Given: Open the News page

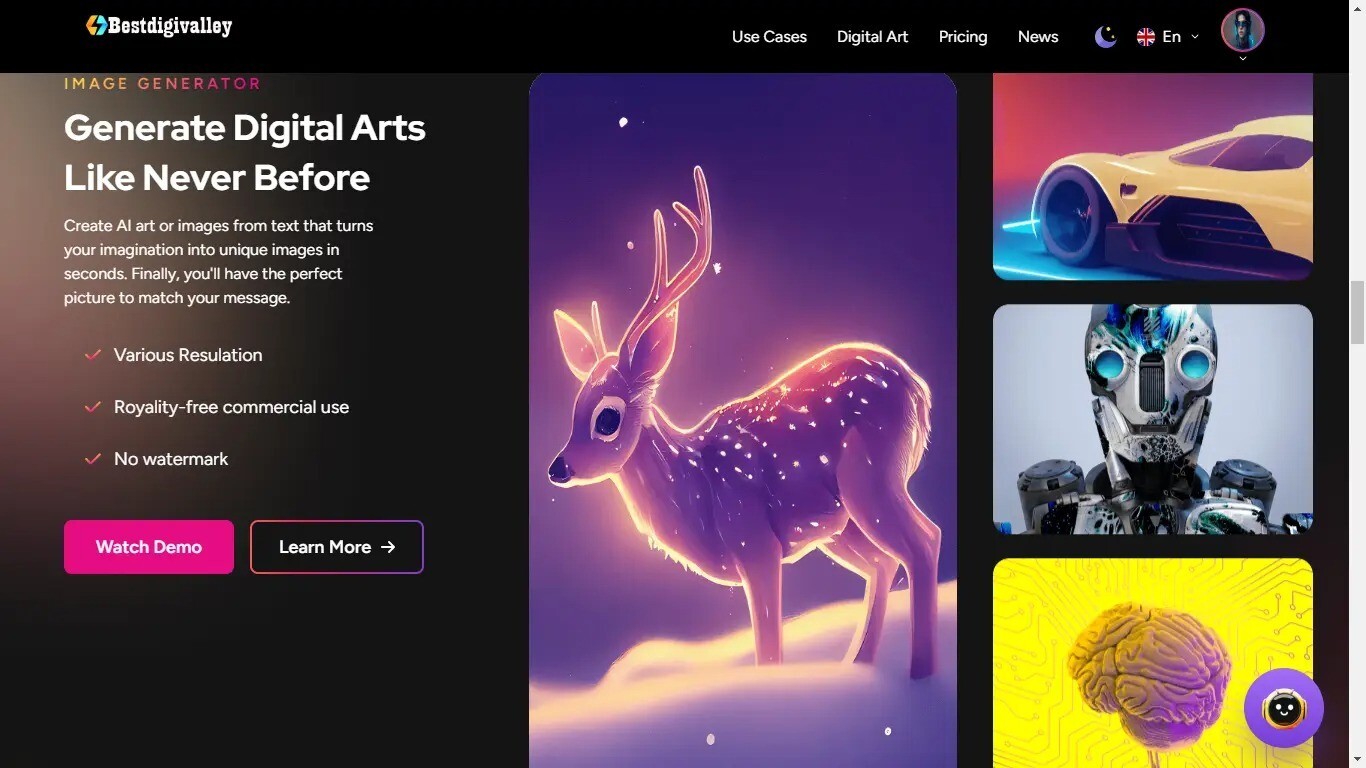Looking at the screenshot, I should [x=1038, y=37].
